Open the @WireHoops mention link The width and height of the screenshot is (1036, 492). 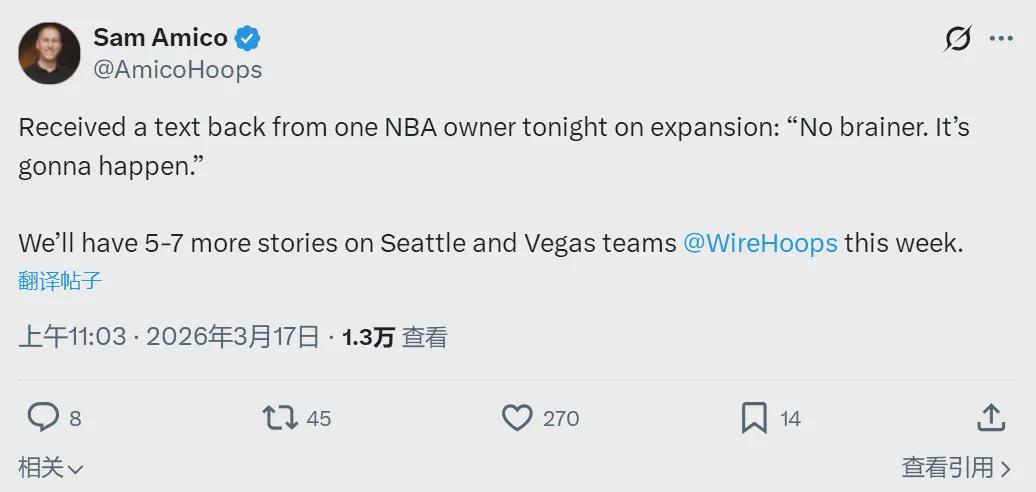760,243
